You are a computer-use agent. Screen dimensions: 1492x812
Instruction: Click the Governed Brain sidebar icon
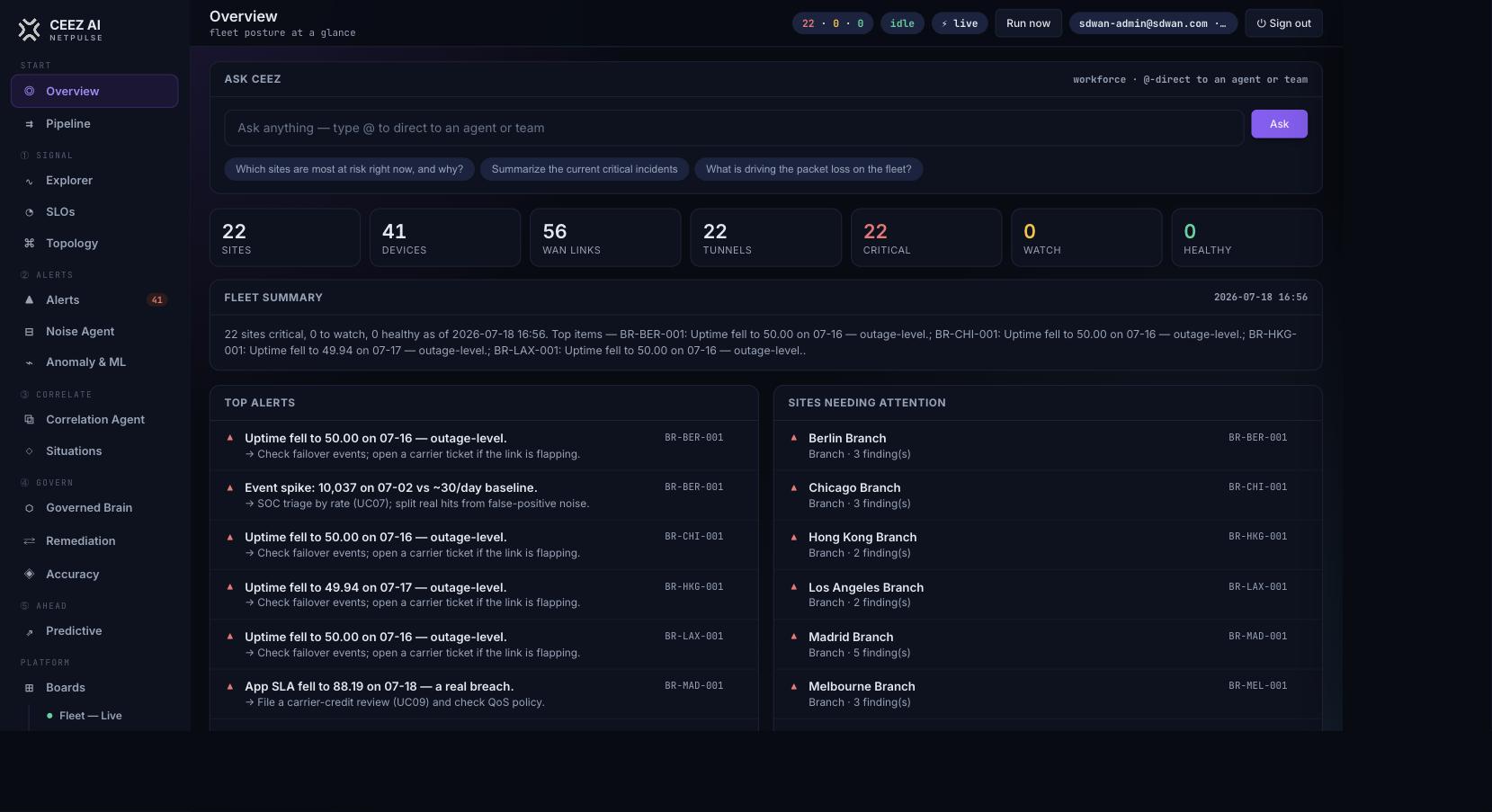[29, 508]
